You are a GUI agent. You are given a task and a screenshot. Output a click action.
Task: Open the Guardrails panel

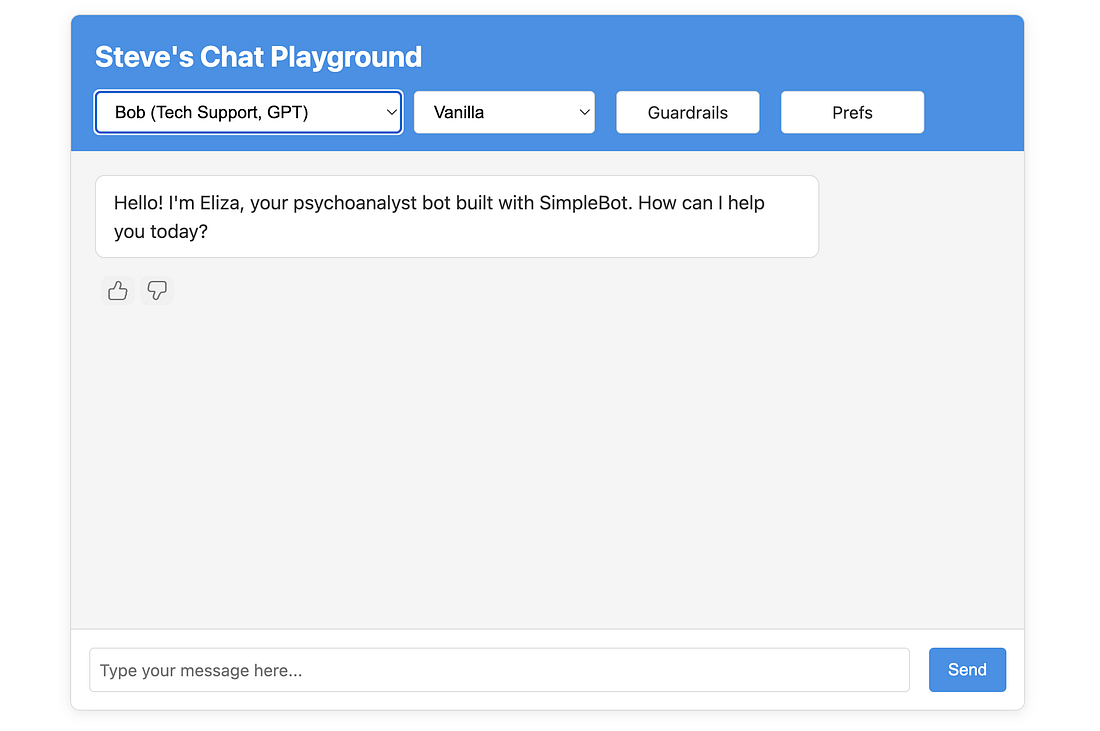[688, 112]
